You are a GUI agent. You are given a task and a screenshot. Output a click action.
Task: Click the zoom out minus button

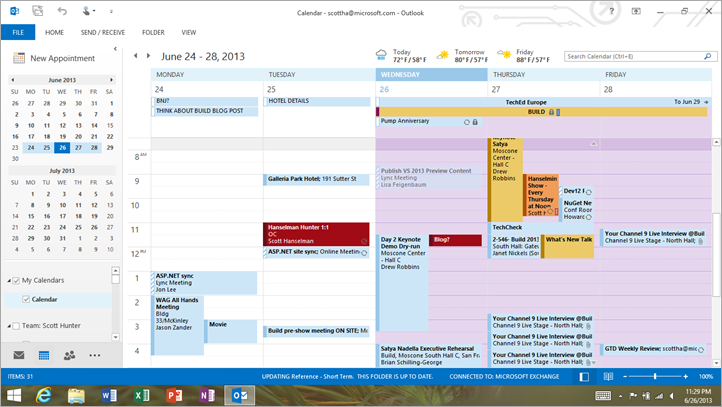tap(625, 377)
